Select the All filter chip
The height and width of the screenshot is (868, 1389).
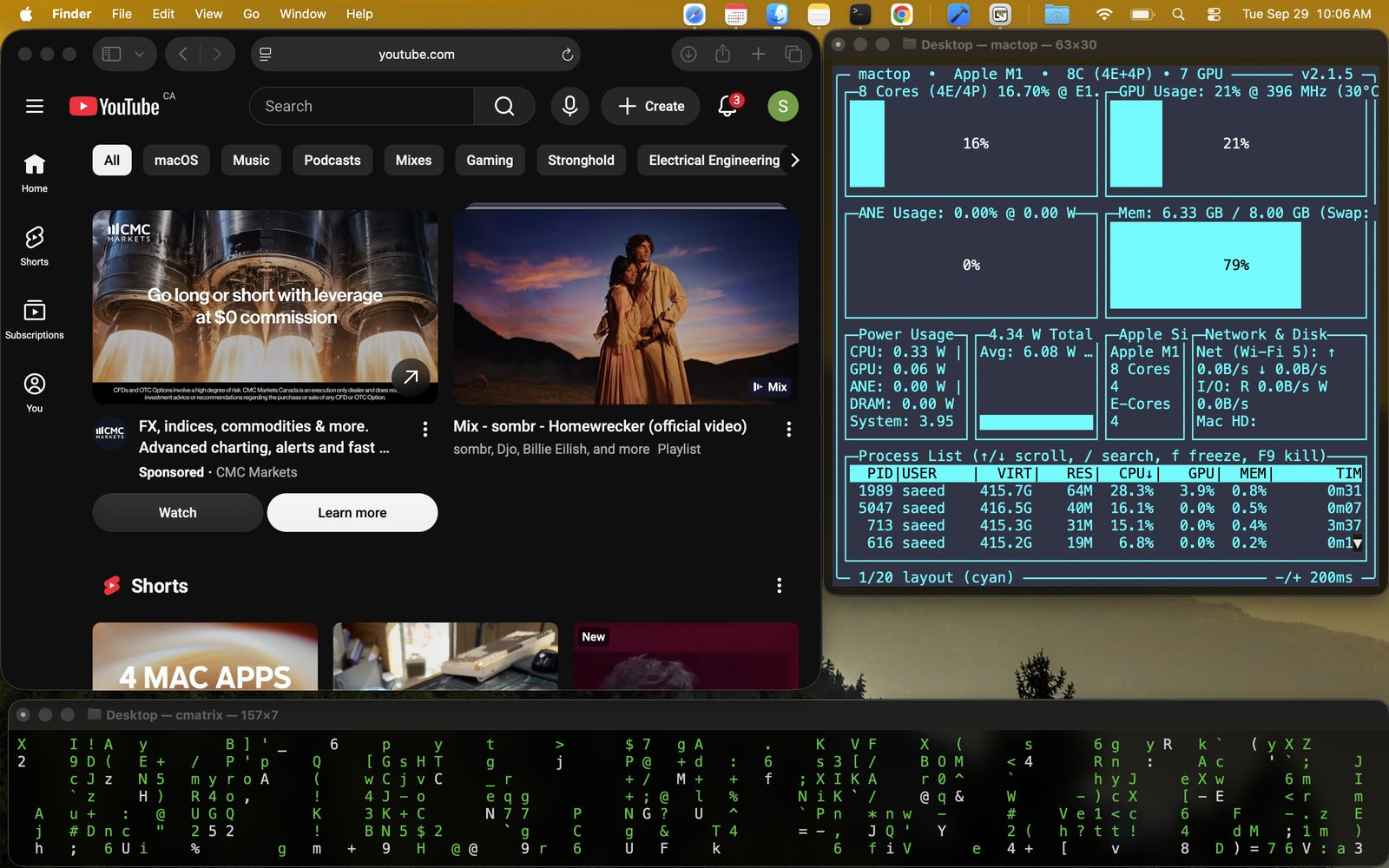(x=112, y=160)
